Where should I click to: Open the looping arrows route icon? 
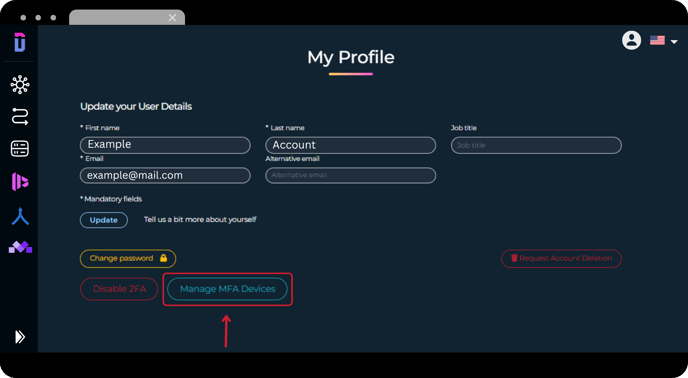(20, 116)
